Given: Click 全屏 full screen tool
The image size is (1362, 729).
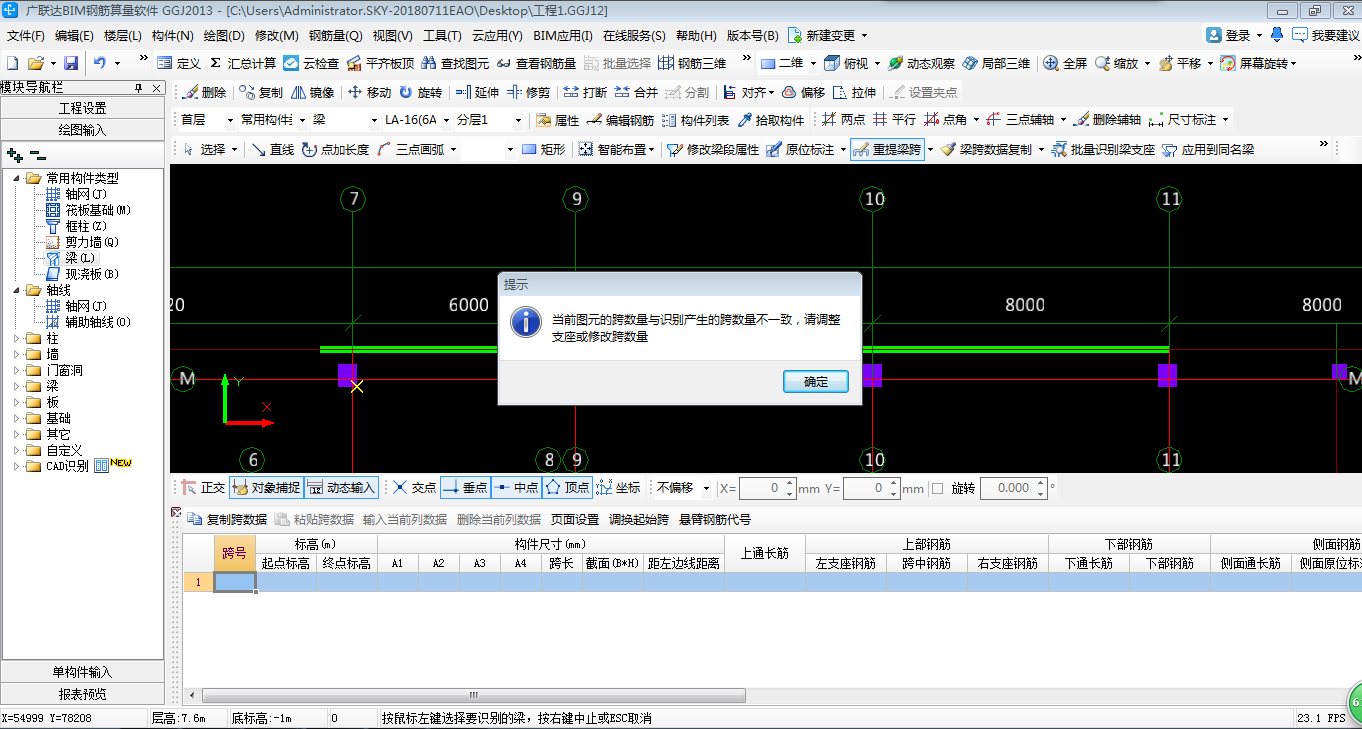Looking at the screenshot, I should pos(1065,63).
